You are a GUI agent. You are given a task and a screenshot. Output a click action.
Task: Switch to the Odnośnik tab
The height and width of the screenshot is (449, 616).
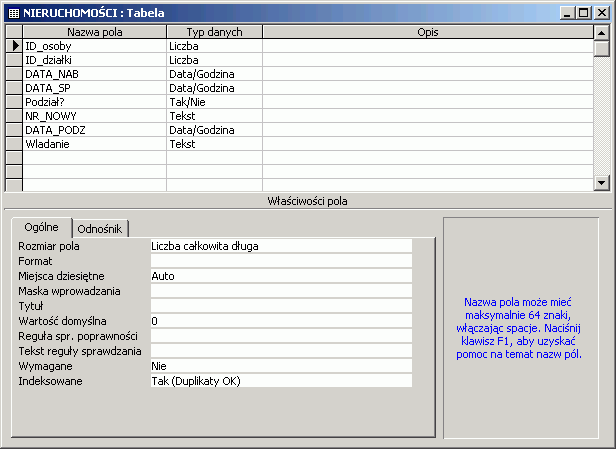(99, 228)
